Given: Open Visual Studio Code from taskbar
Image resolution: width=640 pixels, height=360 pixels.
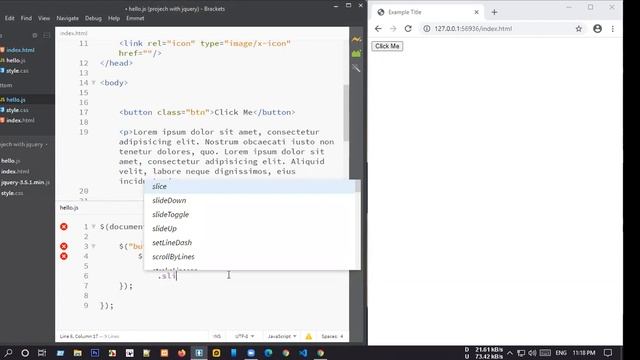Looking at the screenshot, I should 303,353.
